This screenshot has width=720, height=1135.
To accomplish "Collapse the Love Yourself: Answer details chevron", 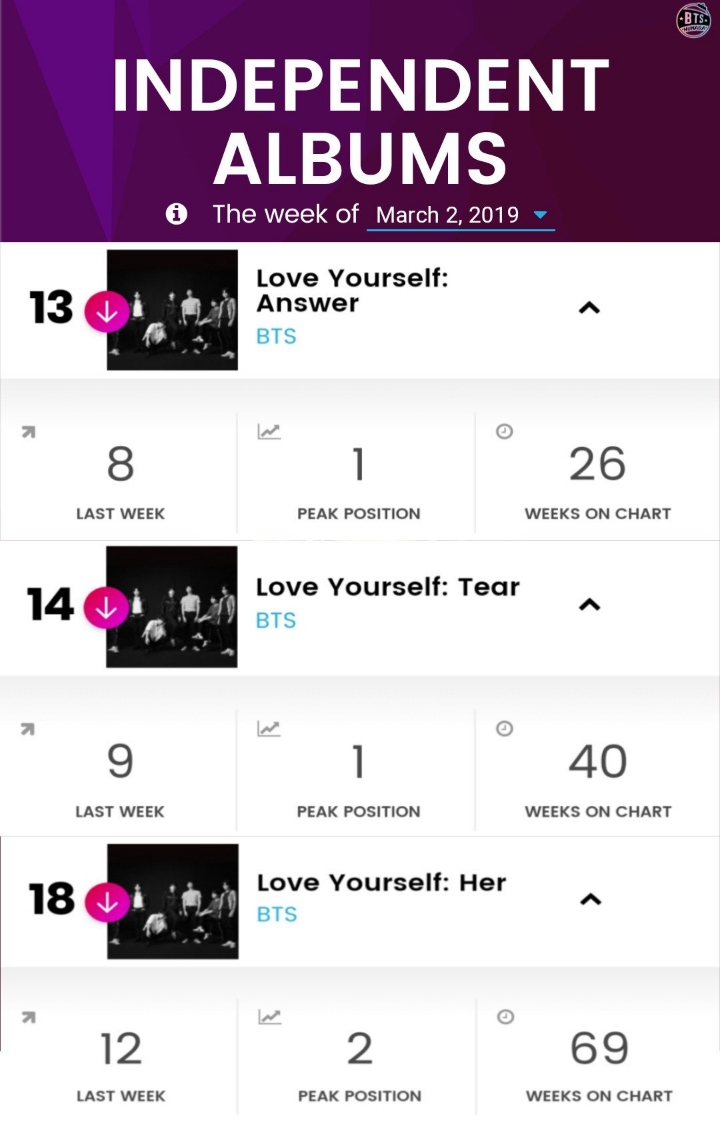I will click(590, 308).
